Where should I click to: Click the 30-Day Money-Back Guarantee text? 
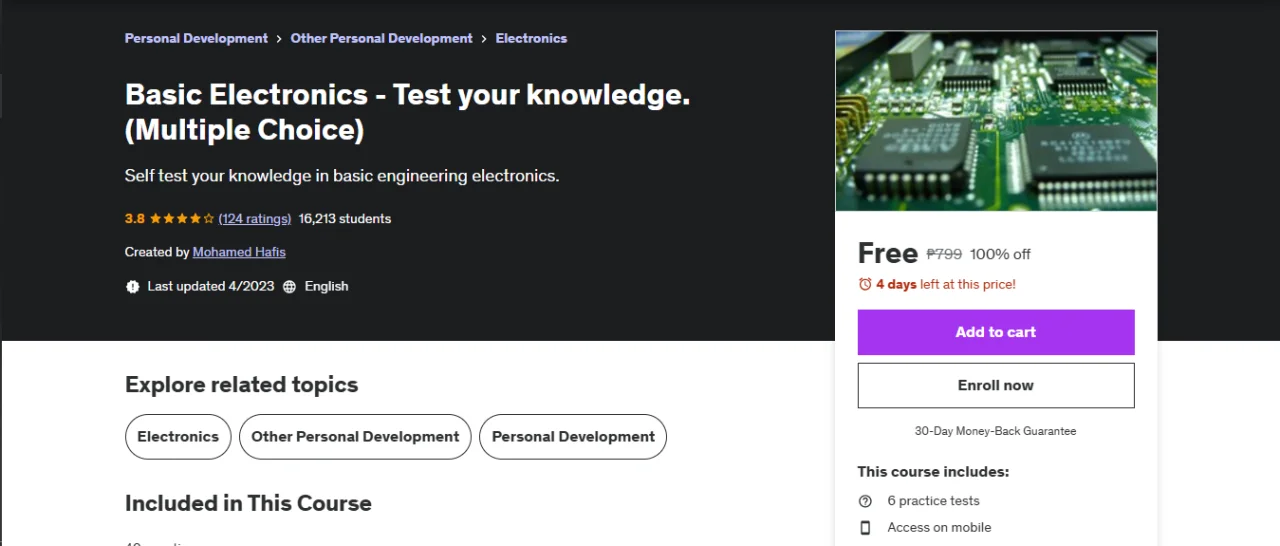tap(996, 431)
